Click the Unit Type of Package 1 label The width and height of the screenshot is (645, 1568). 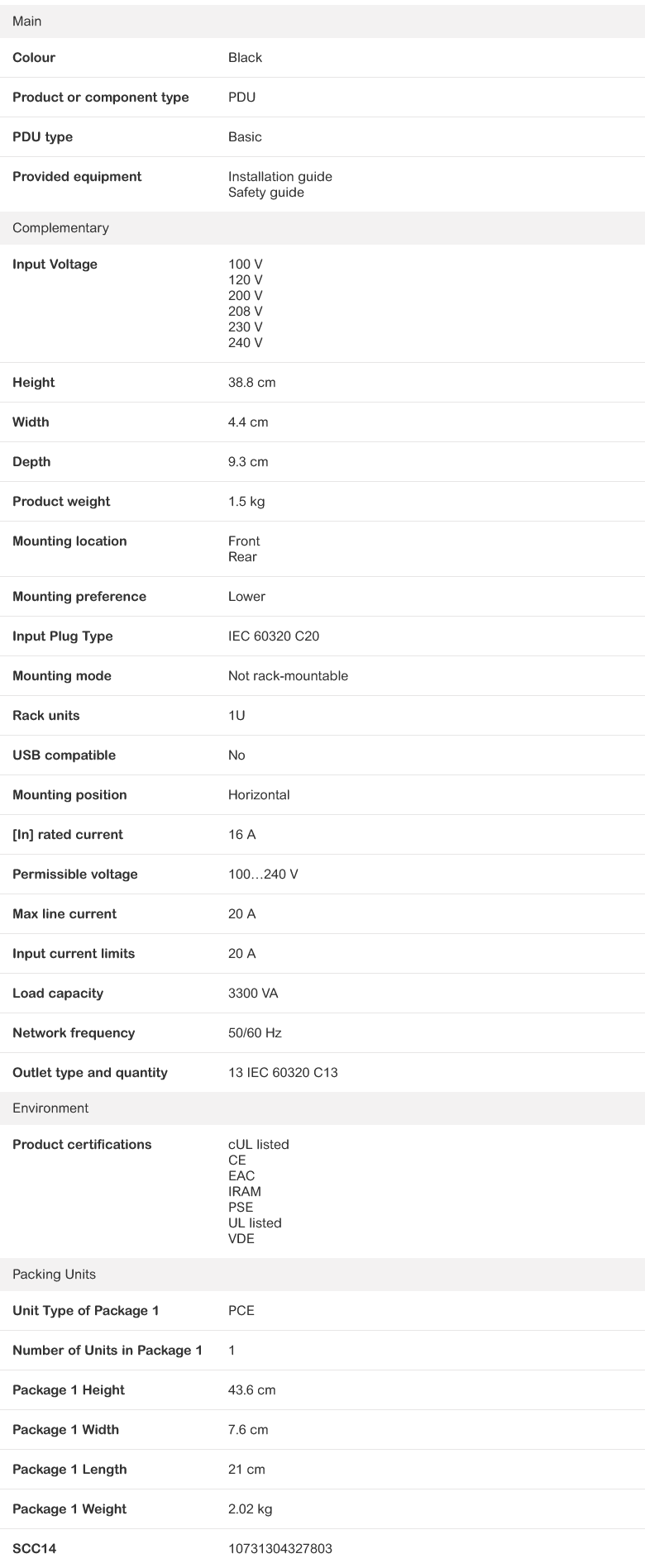coord(86,1311)
